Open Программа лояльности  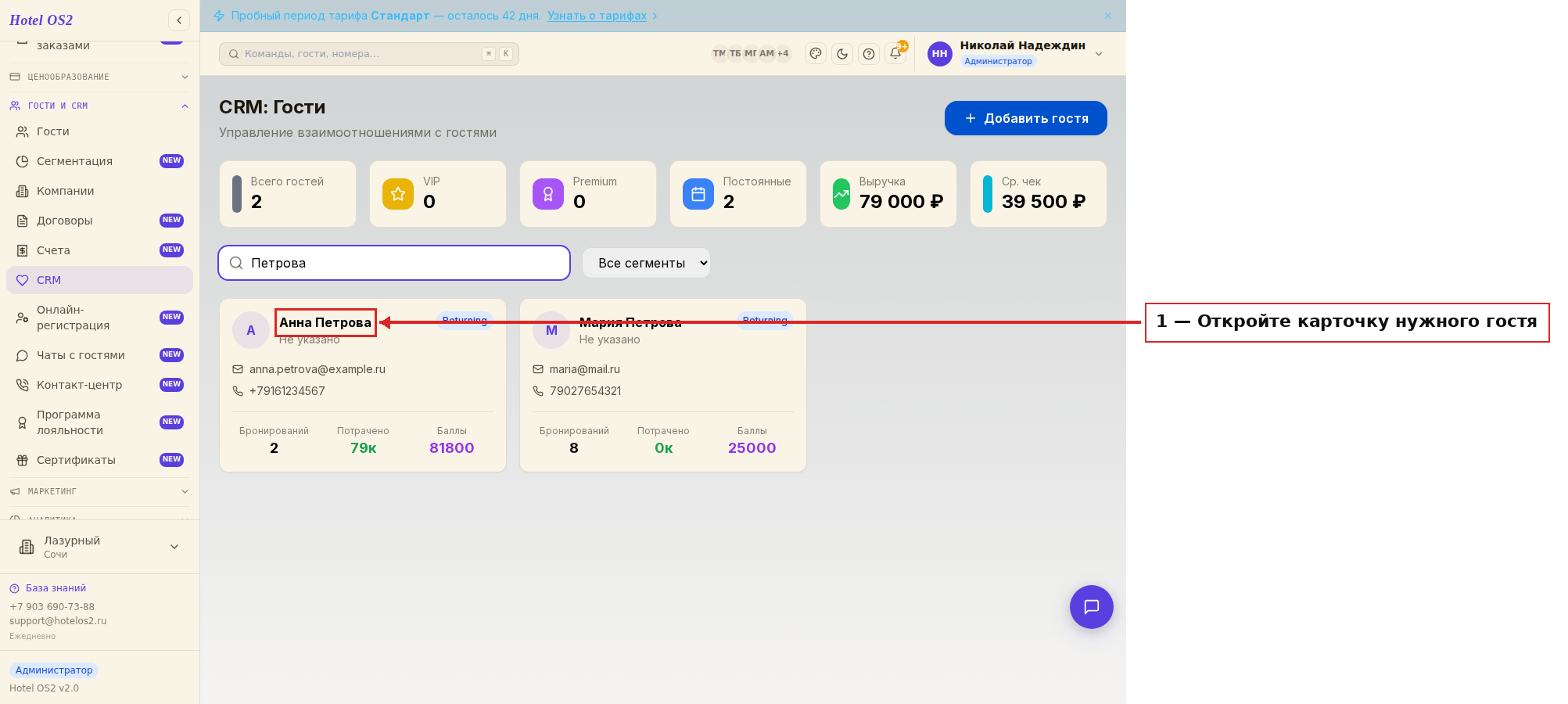point(99,422)
